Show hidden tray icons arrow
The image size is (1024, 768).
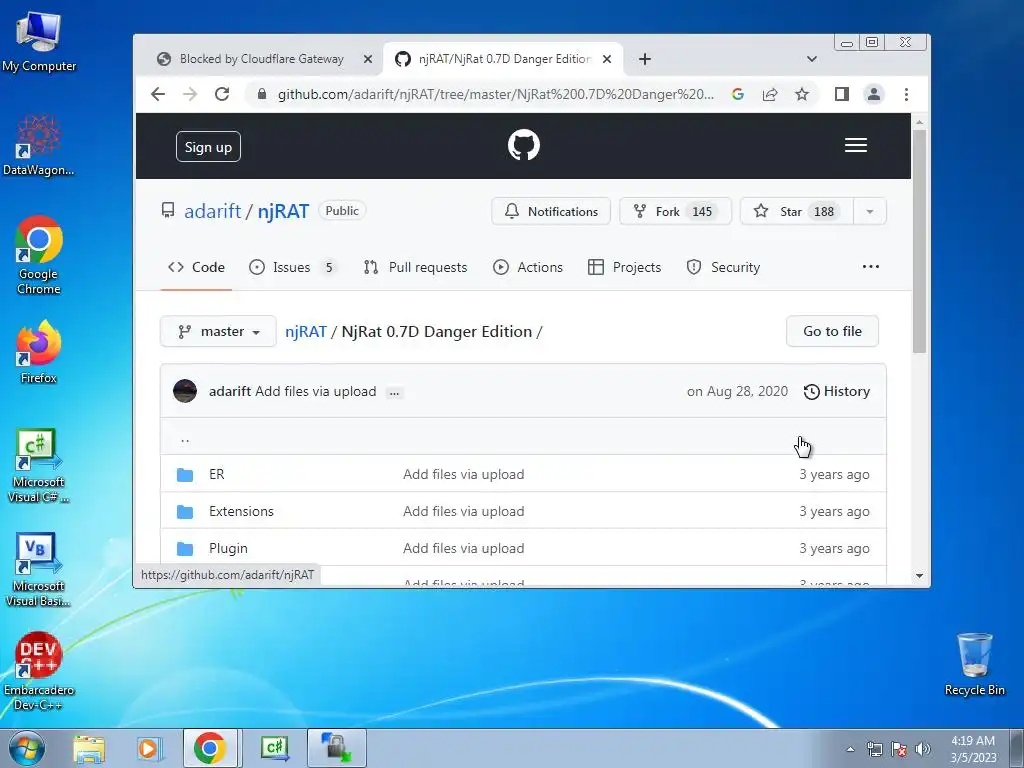[x=850, y=749]
